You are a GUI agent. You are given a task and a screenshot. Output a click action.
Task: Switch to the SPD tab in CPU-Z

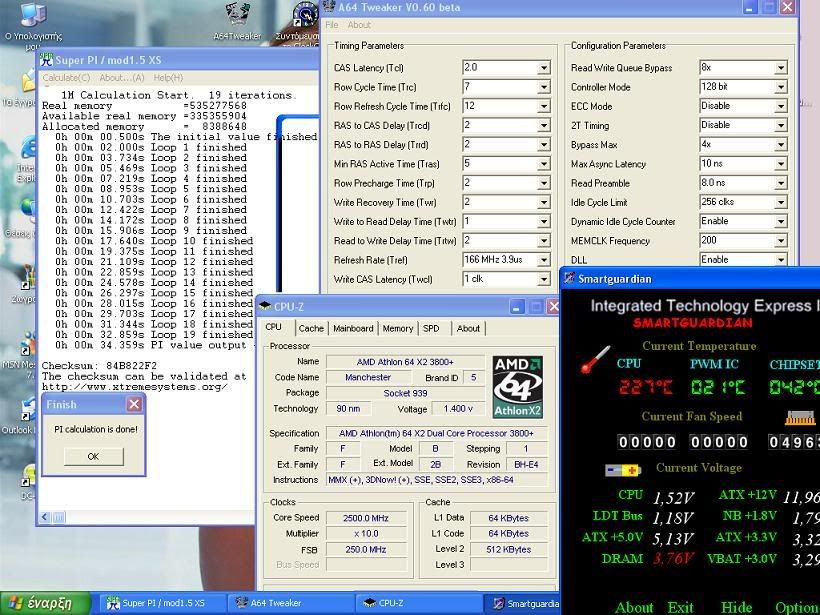431,328
